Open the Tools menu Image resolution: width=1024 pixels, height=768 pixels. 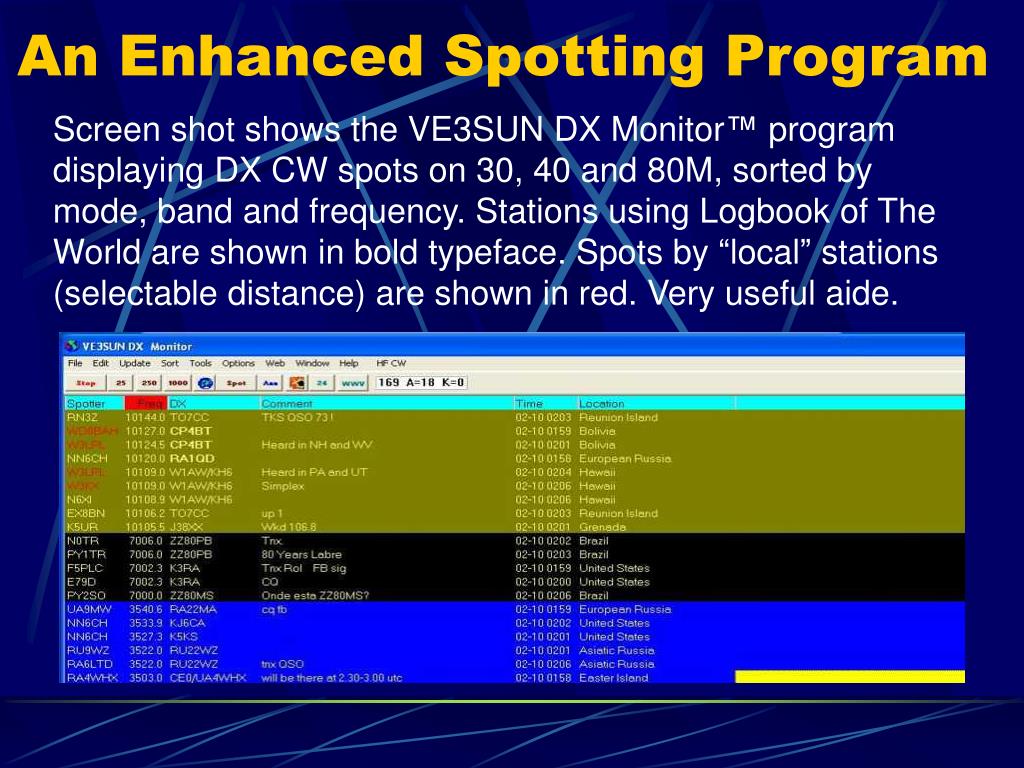(x=200, y=363)
